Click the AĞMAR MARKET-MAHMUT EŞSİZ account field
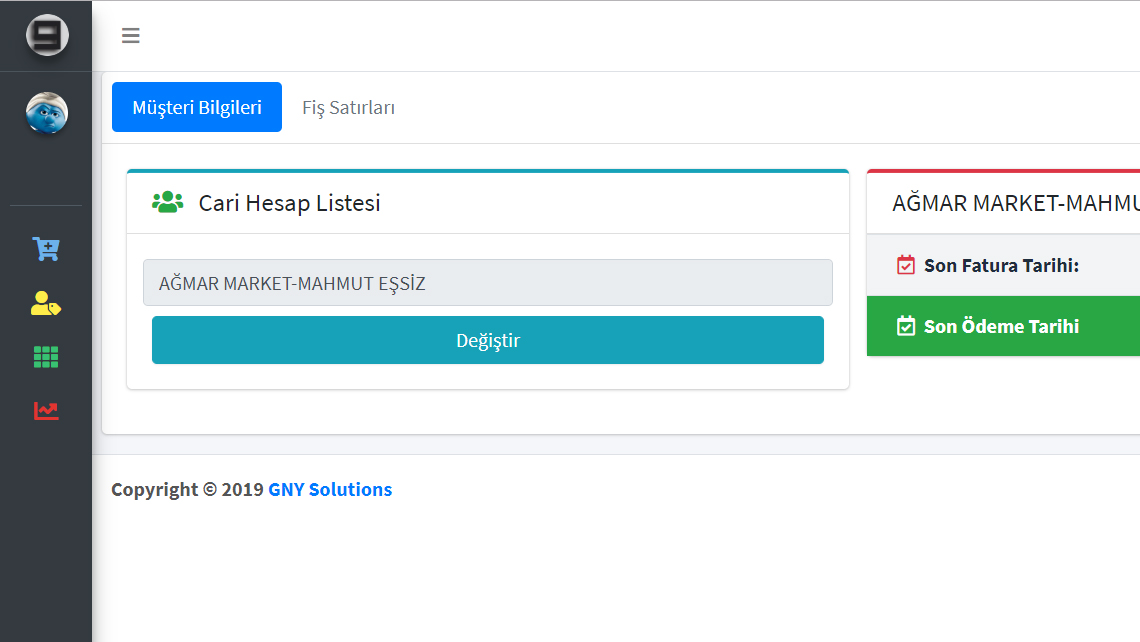The image size is (1140, 642). pyautogui.click(x=488, y=283)
